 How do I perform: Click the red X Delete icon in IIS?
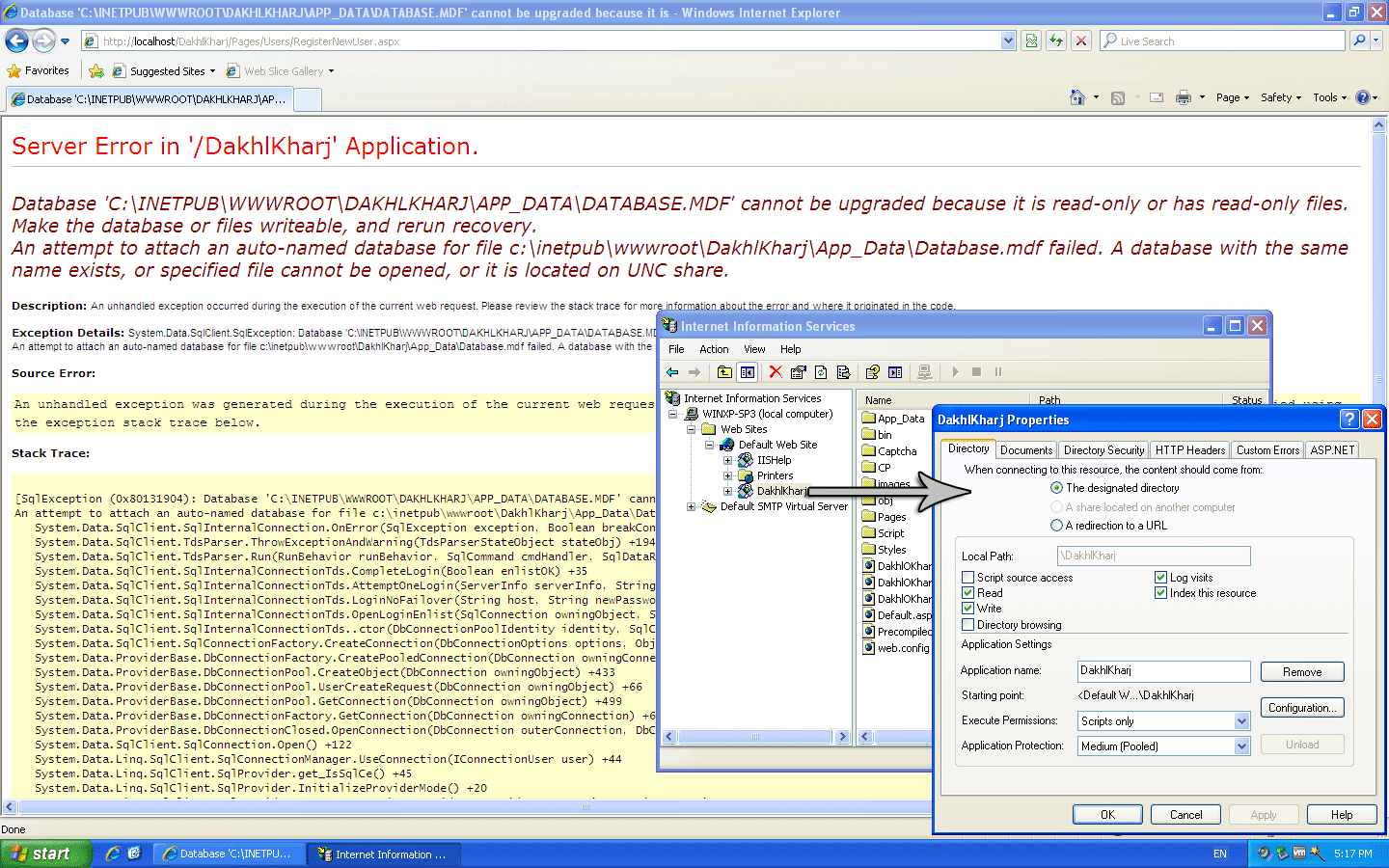[775, 372]
